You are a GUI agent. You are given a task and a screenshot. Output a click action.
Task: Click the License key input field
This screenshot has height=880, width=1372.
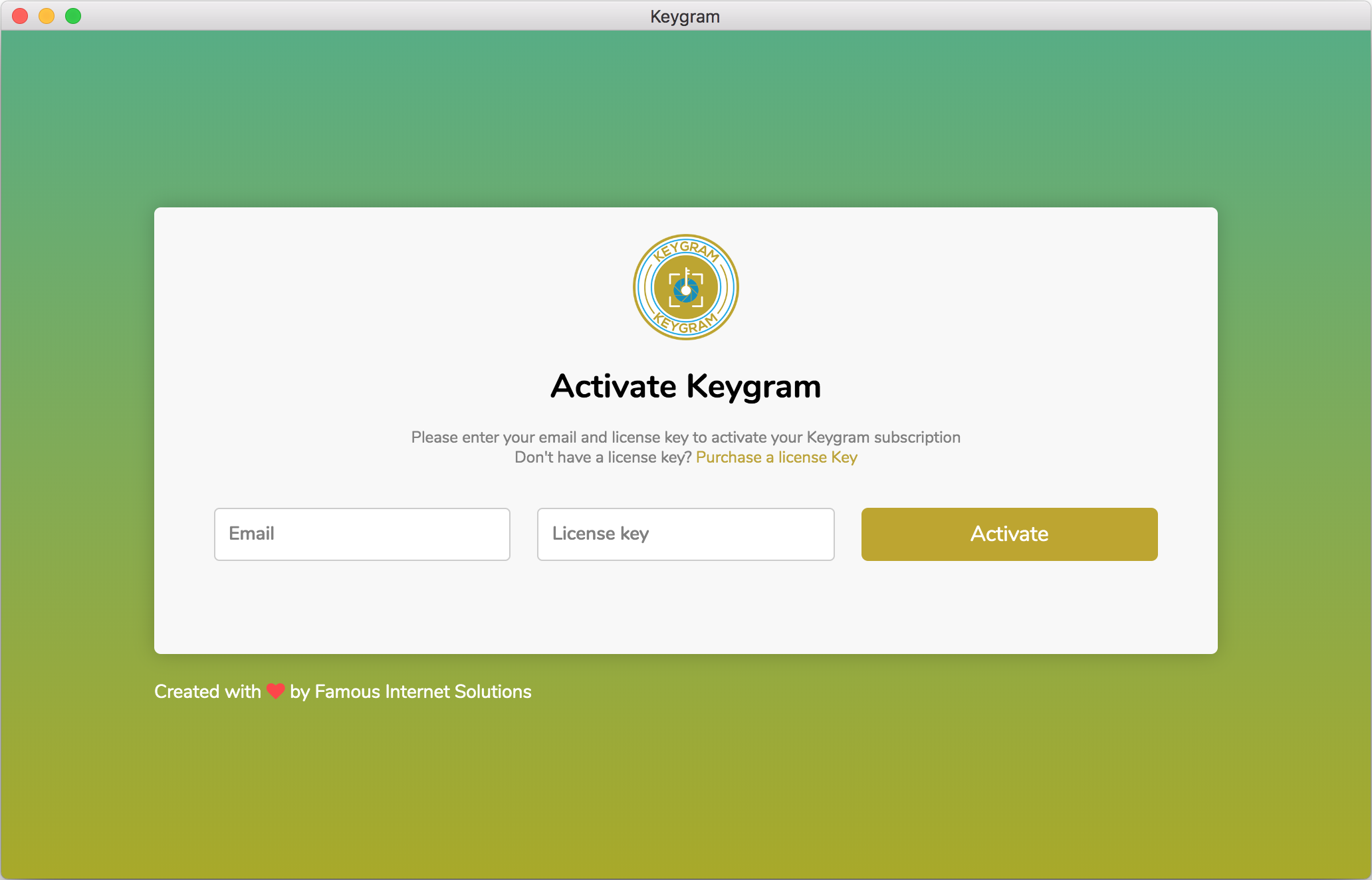685,534
